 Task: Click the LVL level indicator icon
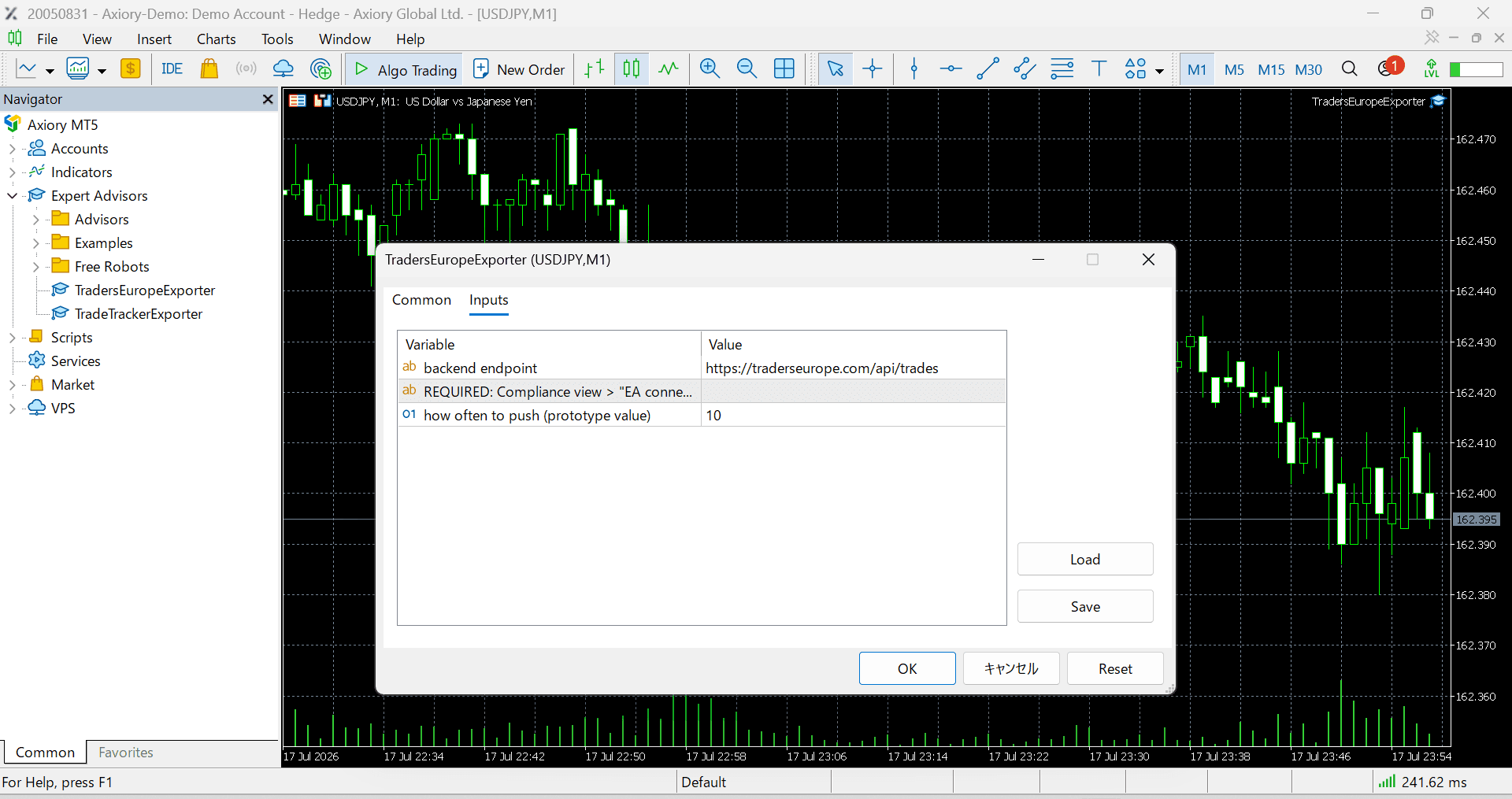coord(1432,69)
